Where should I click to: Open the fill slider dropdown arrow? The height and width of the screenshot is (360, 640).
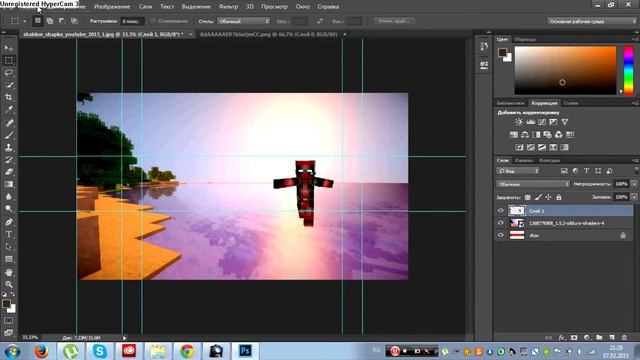point(634,197)
